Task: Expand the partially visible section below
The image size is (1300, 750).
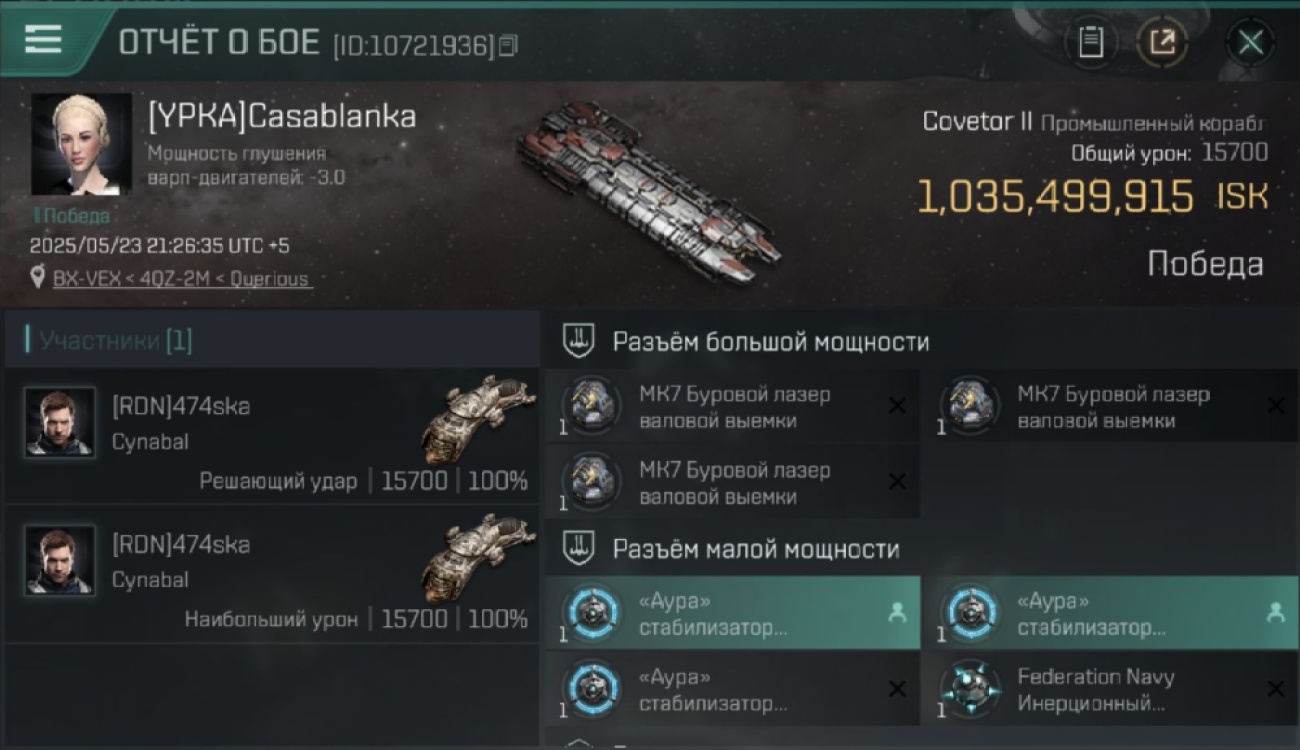Action: tap(580, 743)
